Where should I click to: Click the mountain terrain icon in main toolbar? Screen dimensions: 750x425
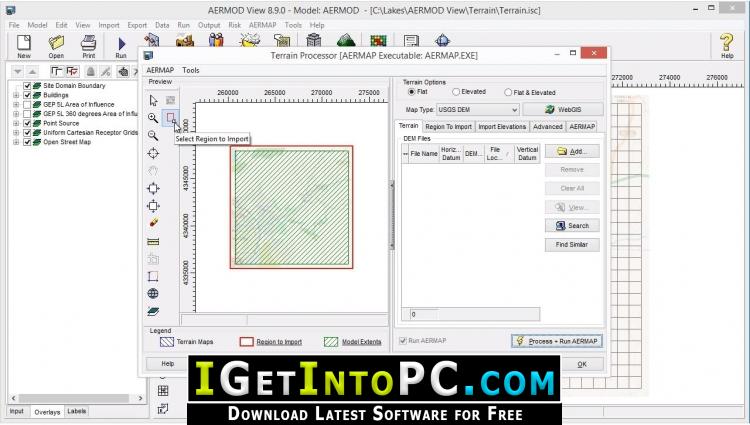point(346,40)
